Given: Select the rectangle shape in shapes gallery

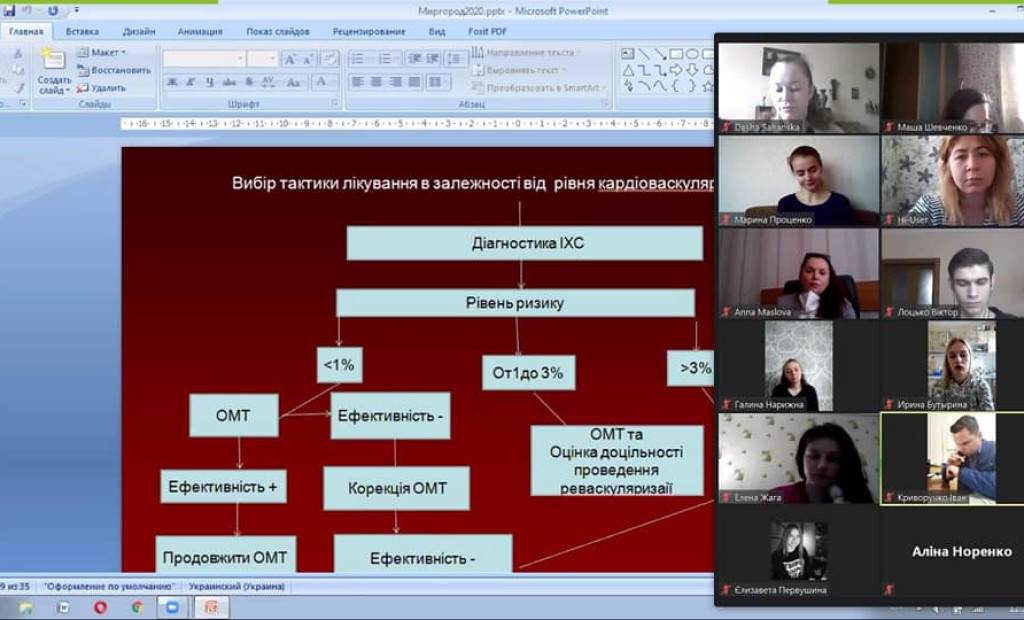Looking at the screenshot, I should coord(676,54).
